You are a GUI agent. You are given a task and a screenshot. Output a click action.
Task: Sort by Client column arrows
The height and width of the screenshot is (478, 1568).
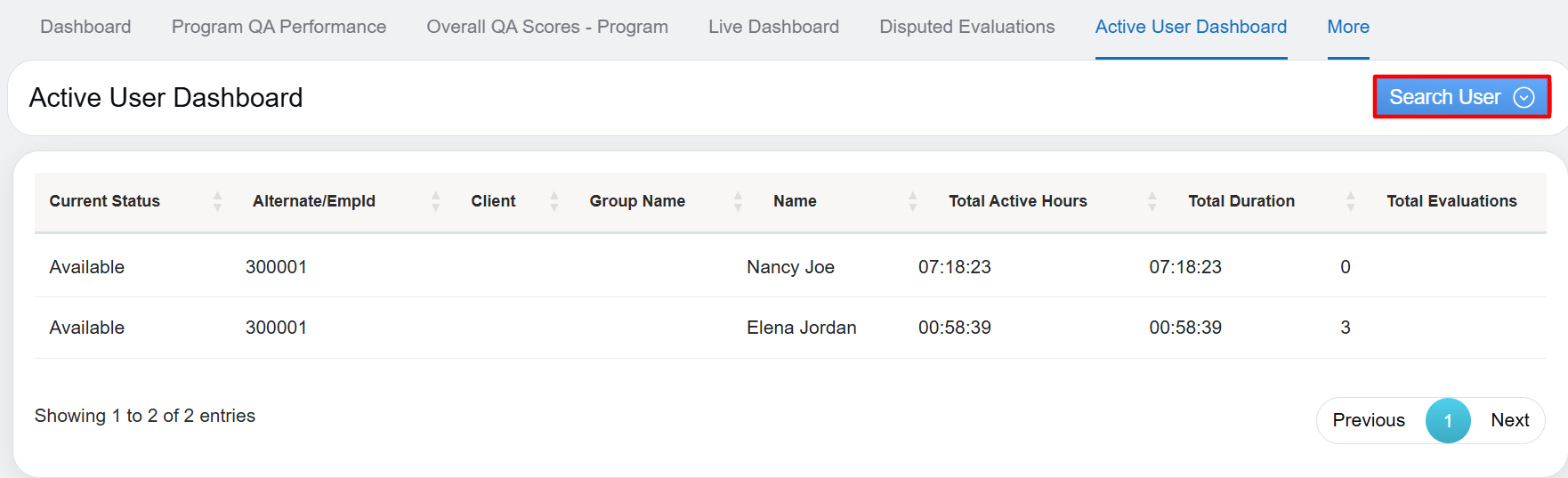(x=554, y=201)
